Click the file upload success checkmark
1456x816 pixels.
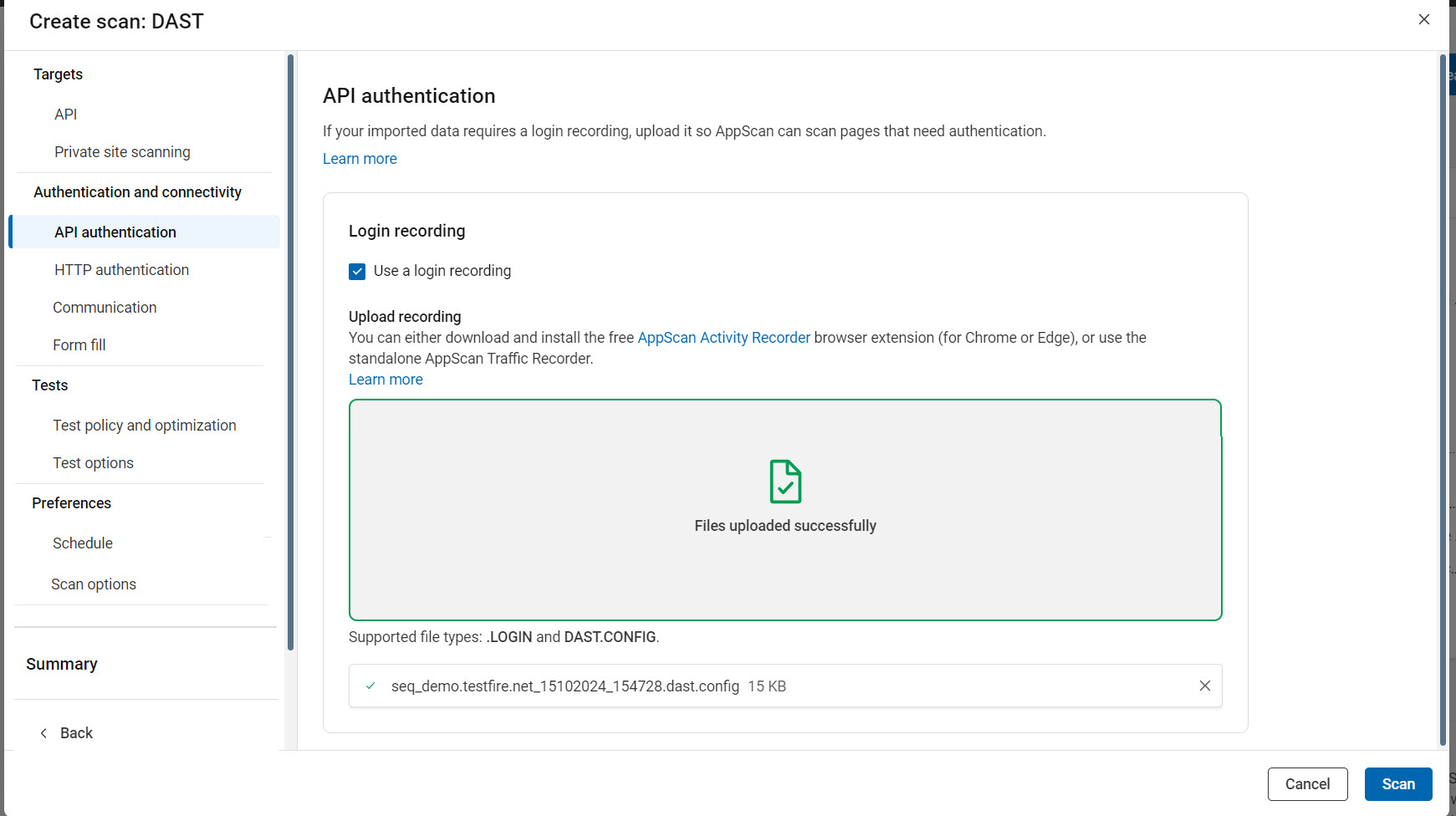[370, 686]
